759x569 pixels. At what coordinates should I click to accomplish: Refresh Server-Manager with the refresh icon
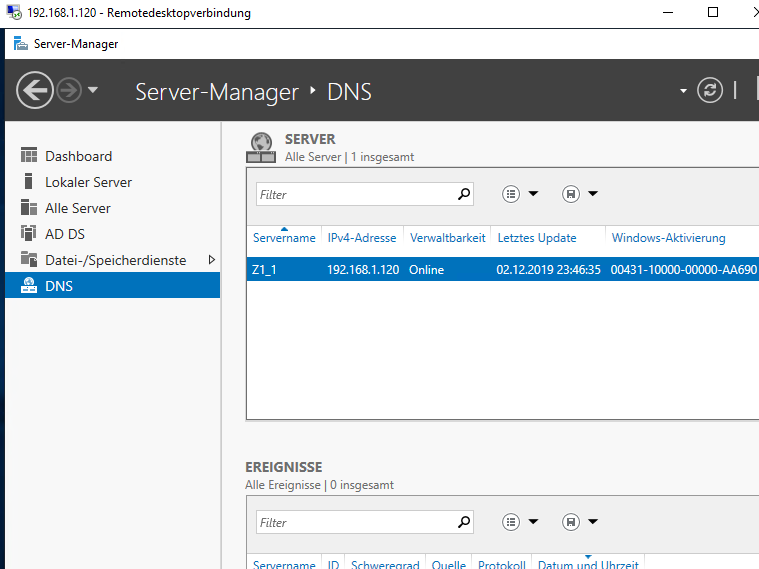coord(710,90)
